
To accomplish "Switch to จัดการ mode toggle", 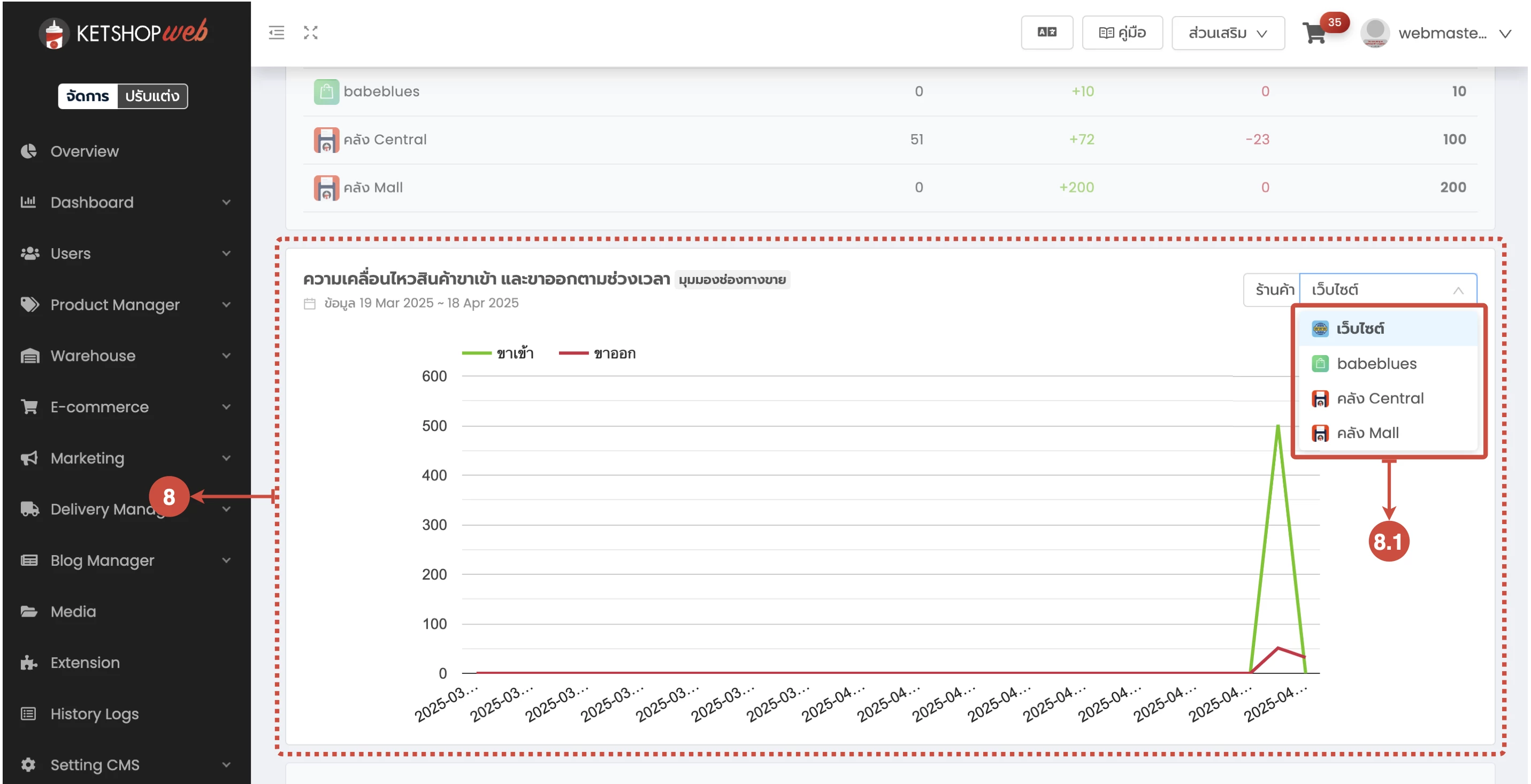I will click(88, 96).
